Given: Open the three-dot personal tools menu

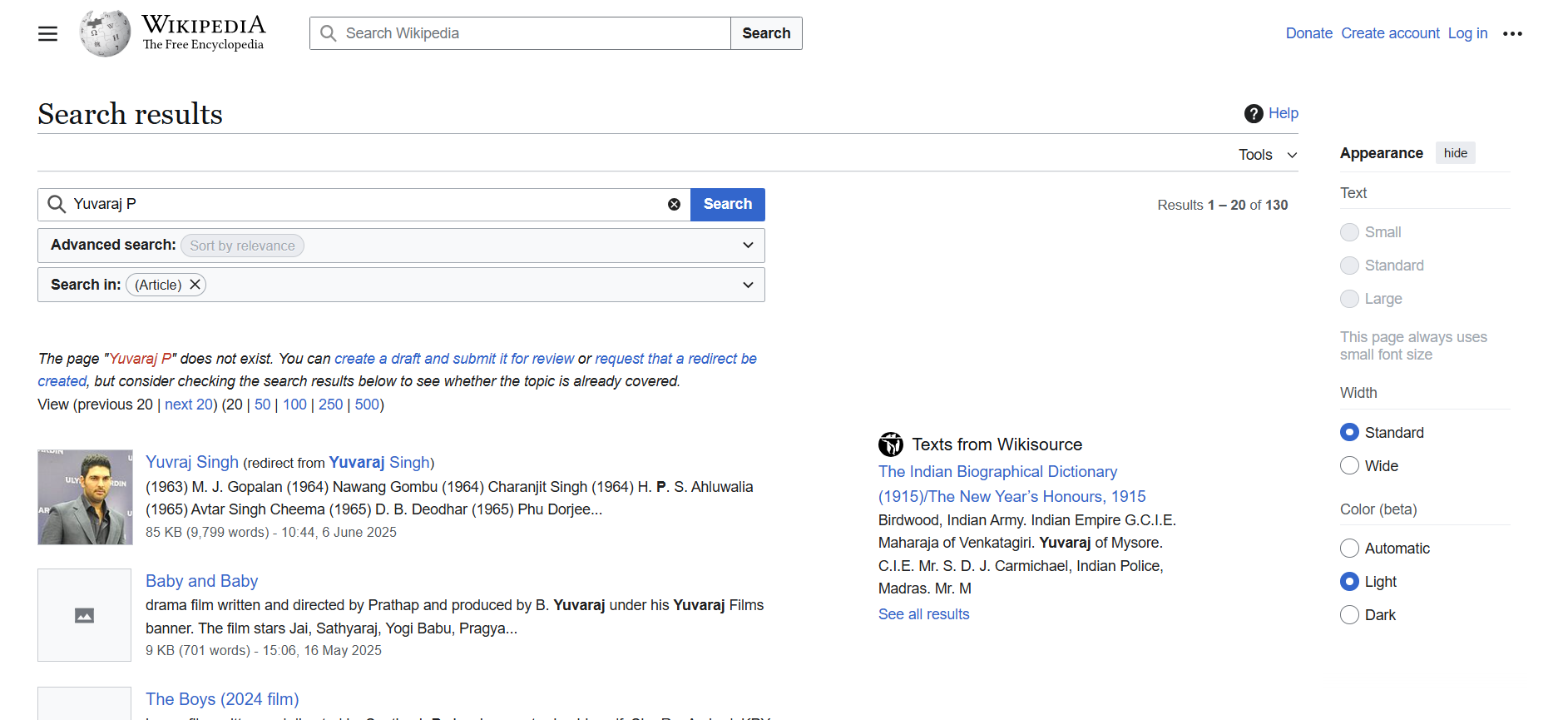Looking at the screenshot, I should click(1511, 33).
